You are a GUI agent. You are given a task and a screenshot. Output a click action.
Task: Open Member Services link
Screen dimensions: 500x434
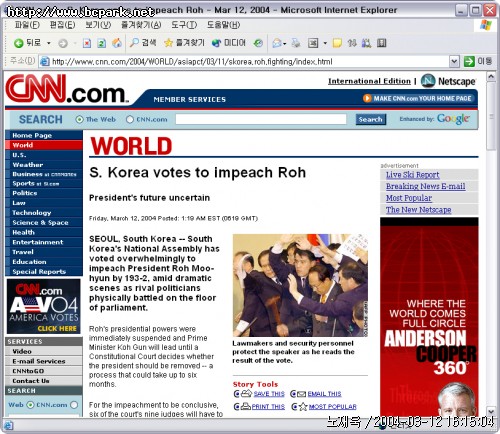[x=189, y=99]
